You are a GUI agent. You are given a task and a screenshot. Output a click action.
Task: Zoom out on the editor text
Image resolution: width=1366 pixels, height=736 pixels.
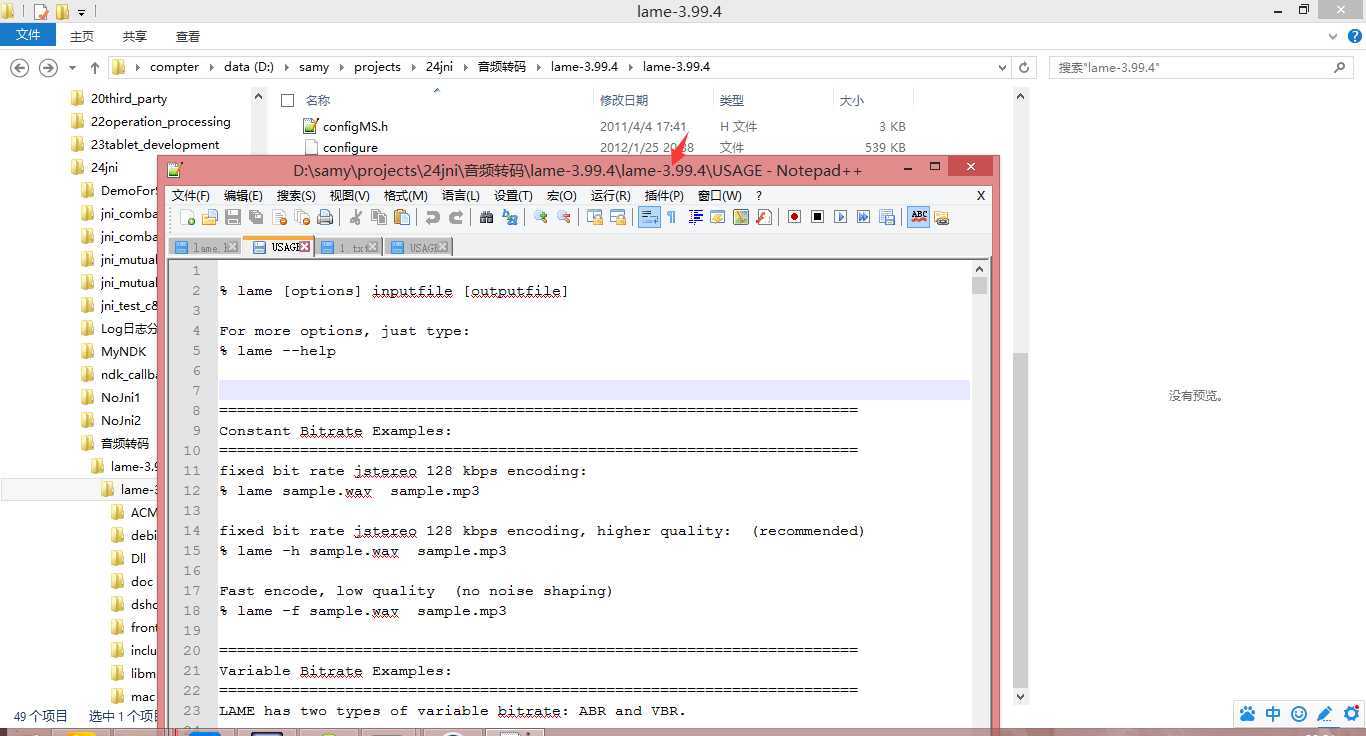pyautogui.click(x=564, y=217)
